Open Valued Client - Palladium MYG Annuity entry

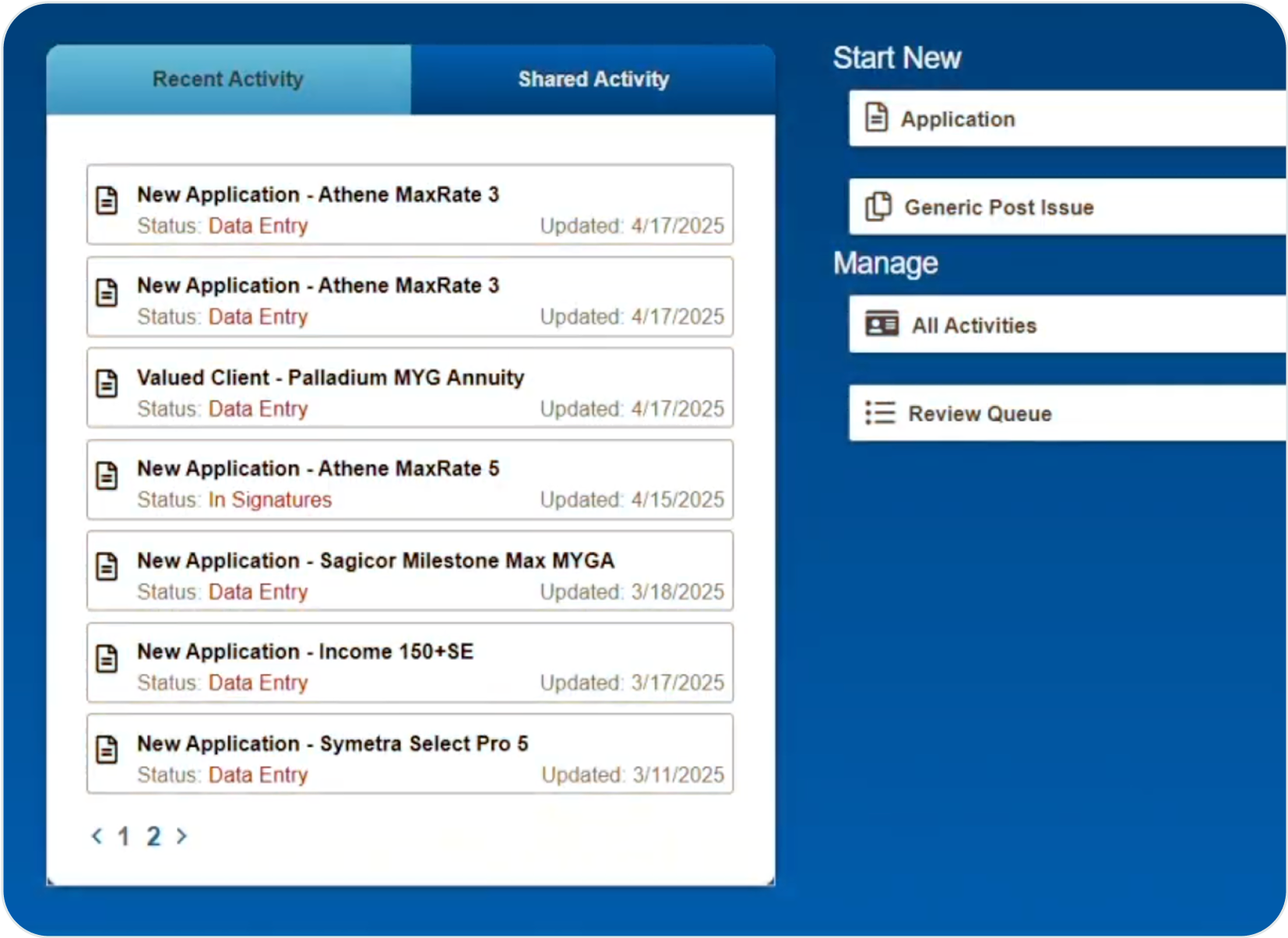(x=410, y=388)
